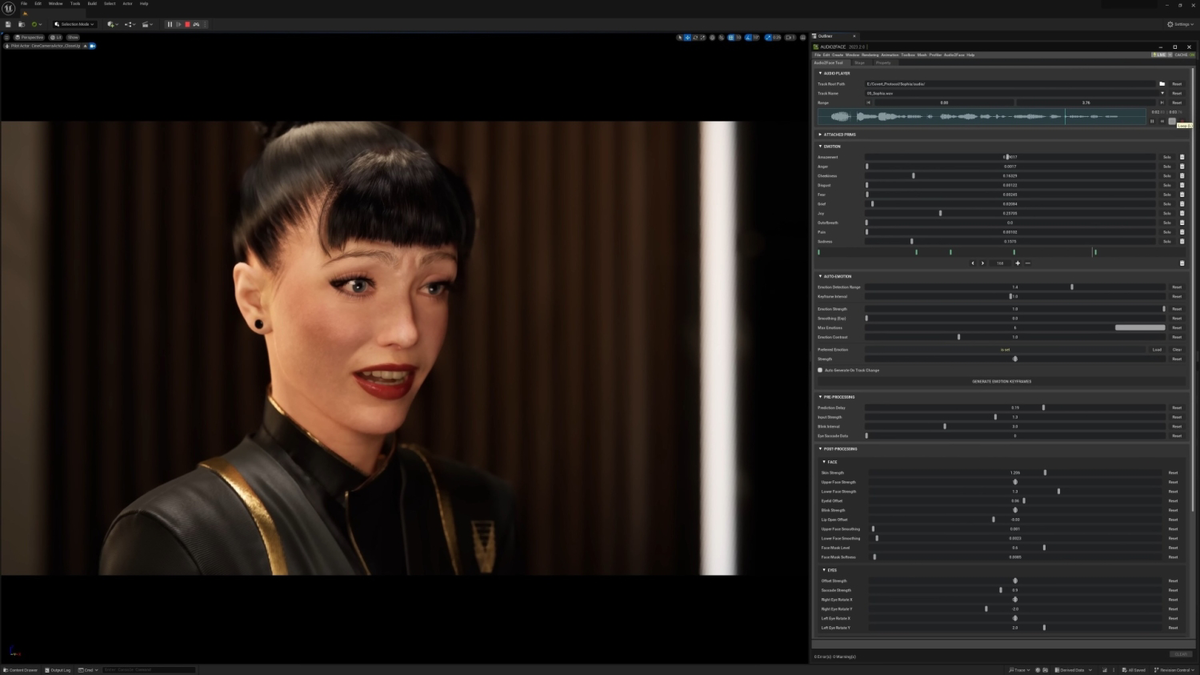Click the select-mode cursor icon in viewport
This screenshot has height=675, width=1200.
(680, 37)
